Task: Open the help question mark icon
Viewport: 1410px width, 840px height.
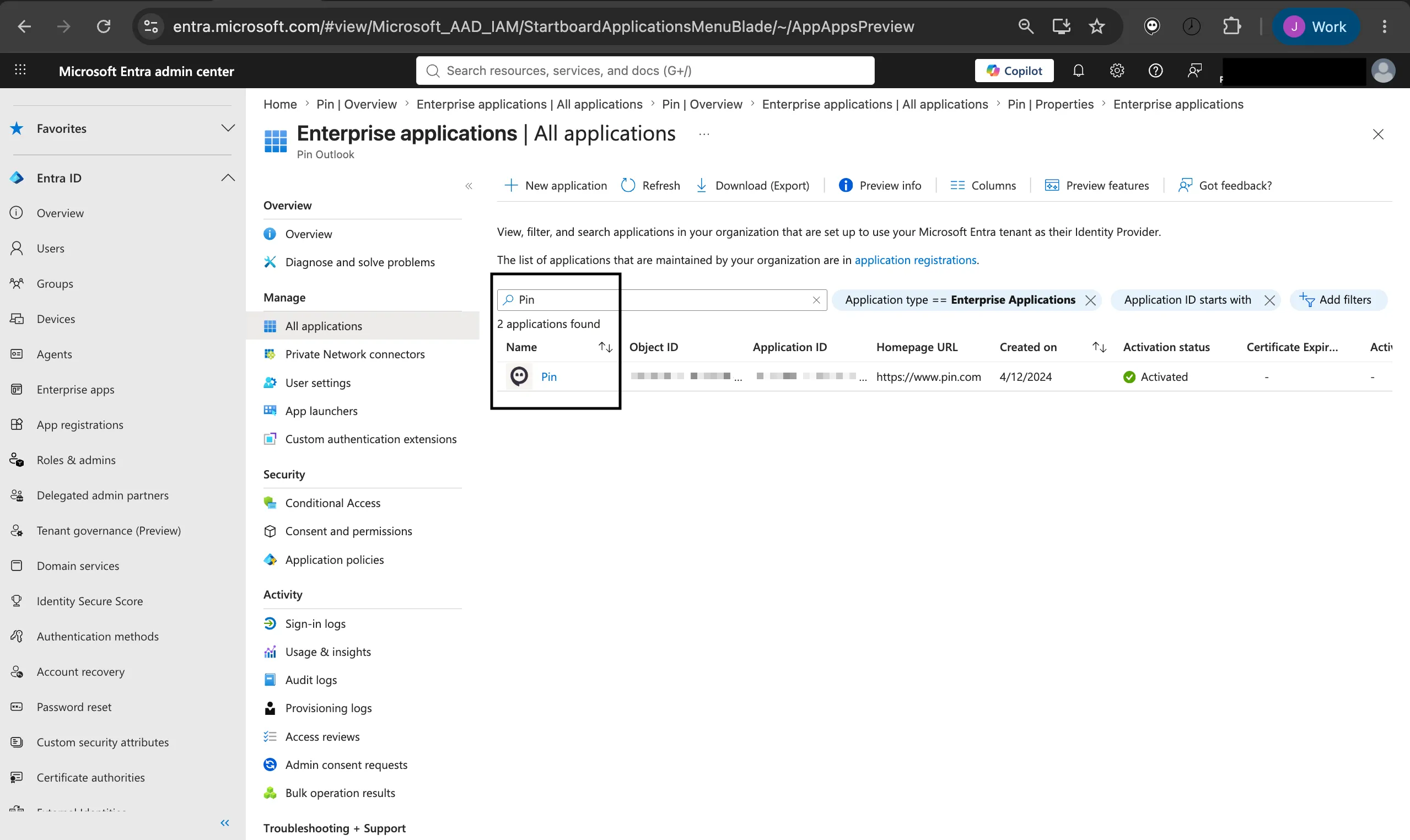Action: pyautogui.click(x=1155, y=71)
